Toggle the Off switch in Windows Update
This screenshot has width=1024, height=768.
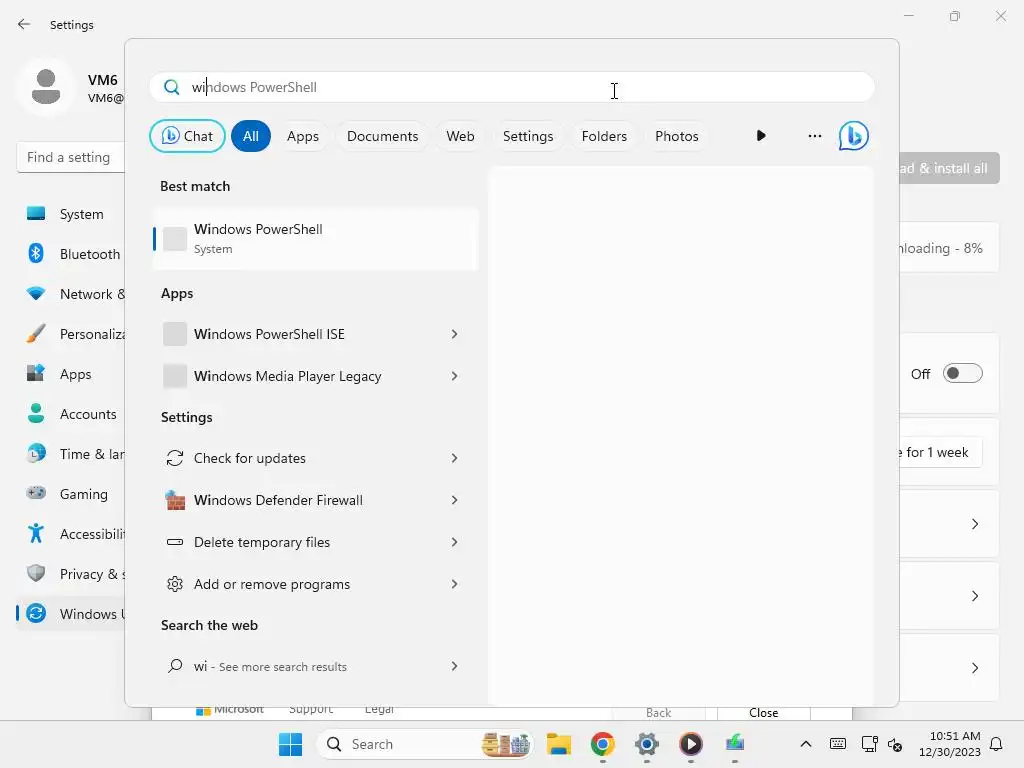(962, 374)
